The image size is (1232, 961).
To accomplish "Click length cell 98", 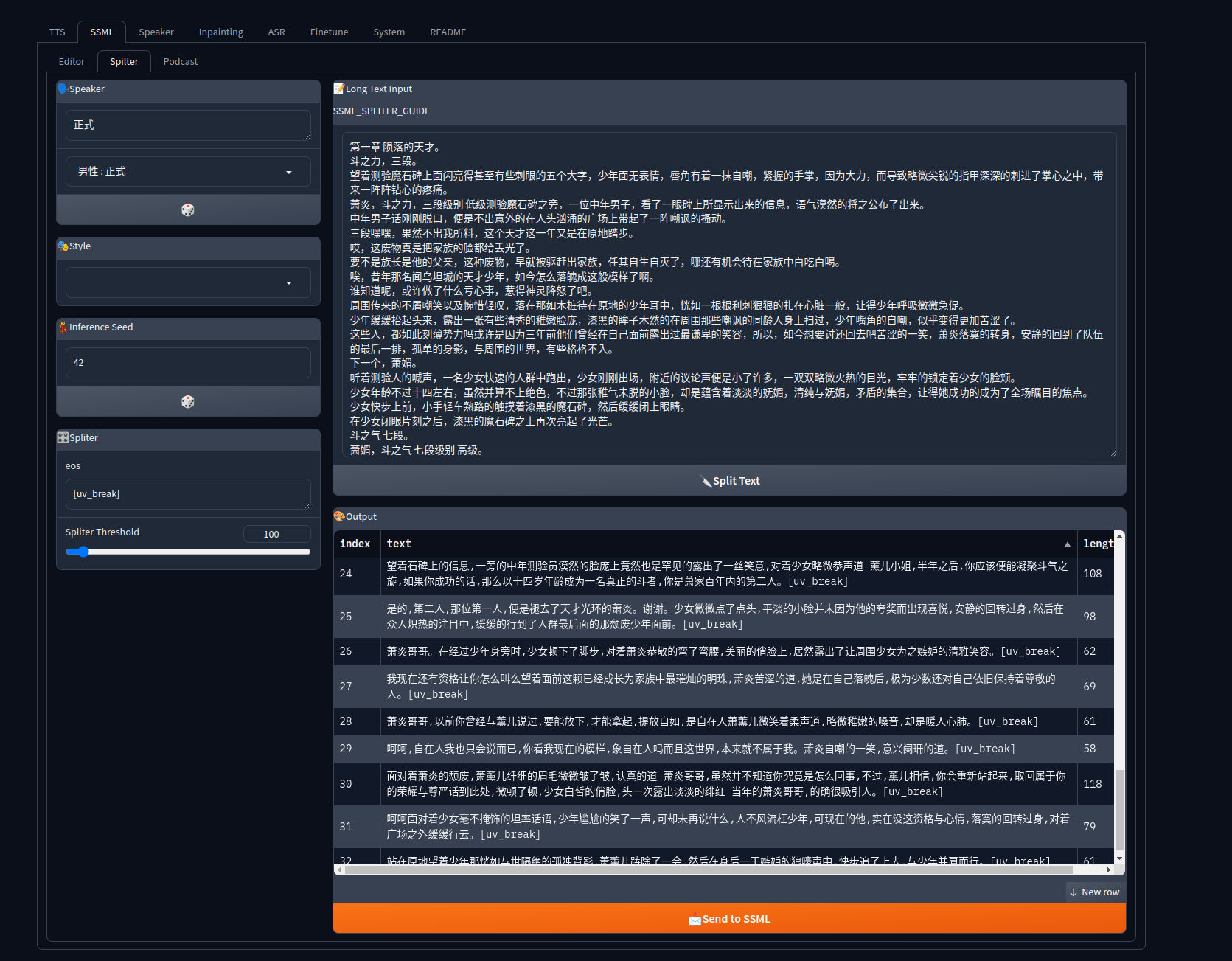I will (x=1096, y=617).
